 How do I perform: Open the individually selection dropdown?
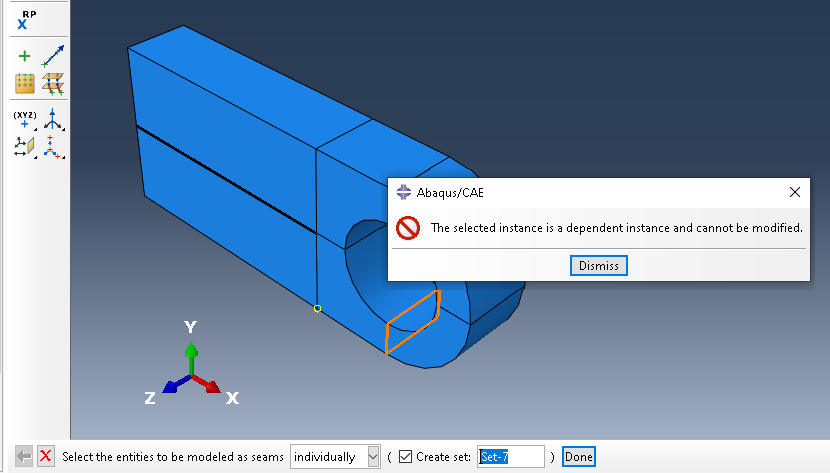pyautogui.click(x=373, y=457)
